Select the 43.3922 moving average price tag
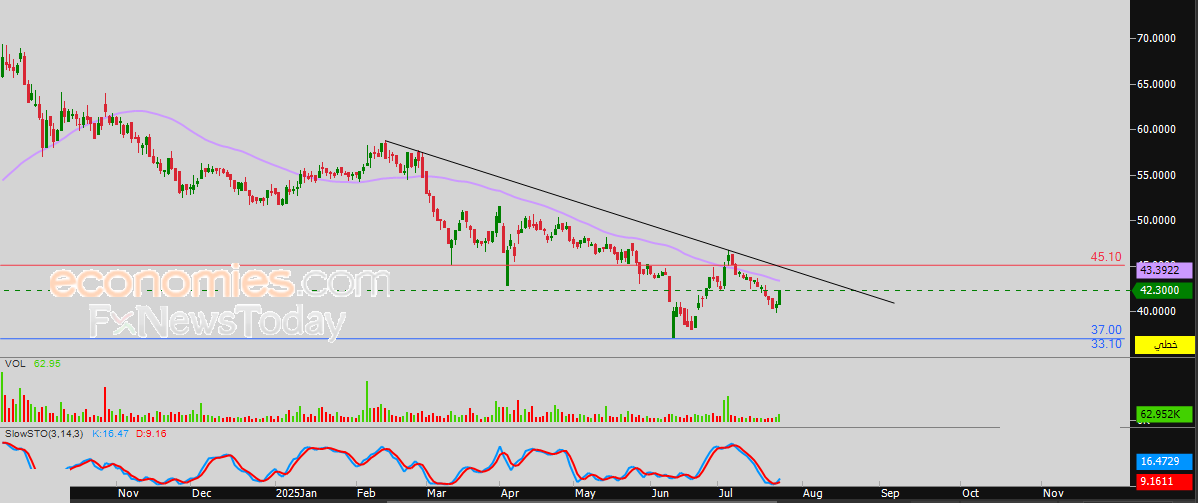The width and height of the screenshot is (1198, 503). point(1164,270)
